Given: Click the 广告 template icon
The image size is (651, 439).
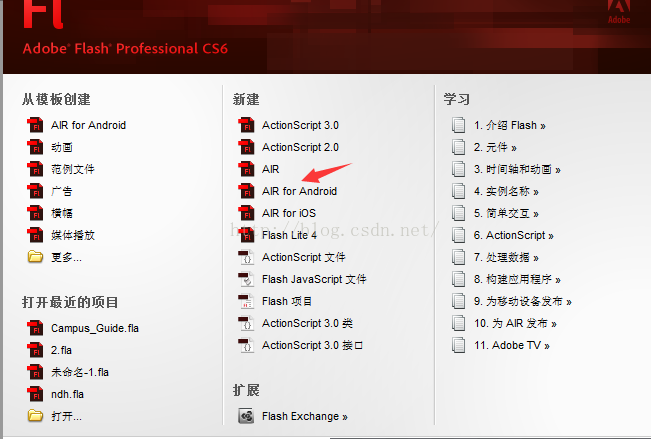Looking at the screenshot, I should pos(35,191).
